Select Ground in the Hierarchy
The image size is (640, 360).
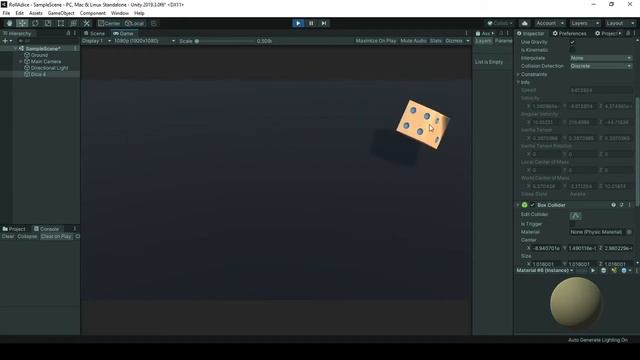click(39, 55)
